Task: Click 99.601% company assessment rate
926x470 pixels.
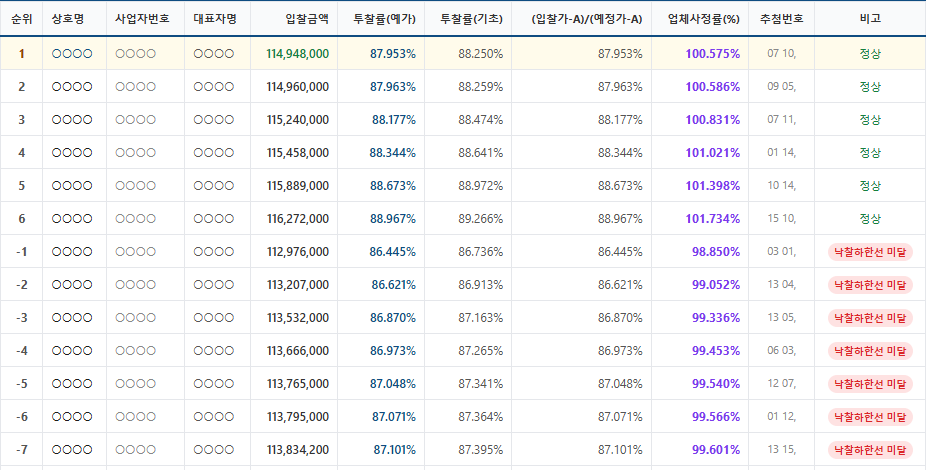Action: click(716, 451)
